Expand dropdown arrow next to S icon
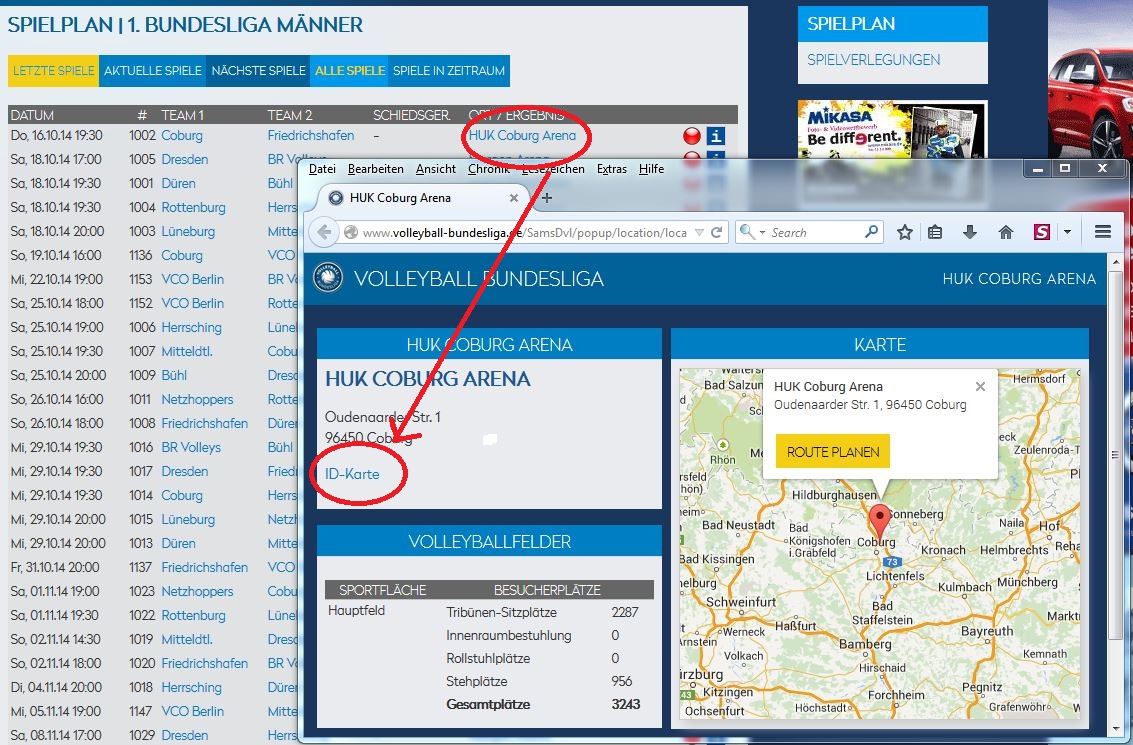 coord(1067,232)
